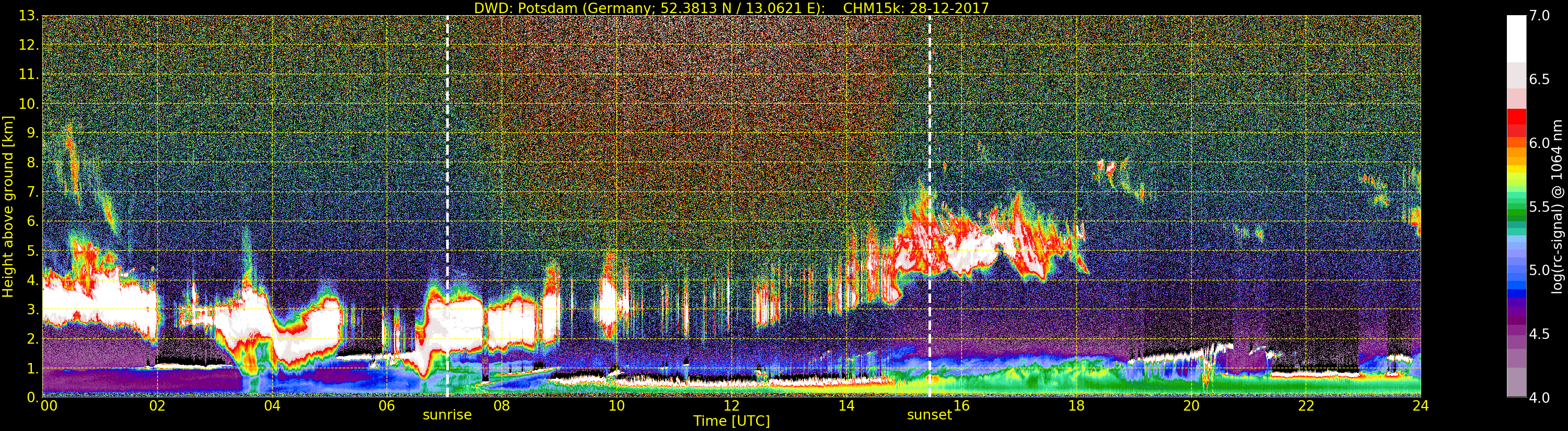Click the y-axis tick label '6.'

point(33,221)
